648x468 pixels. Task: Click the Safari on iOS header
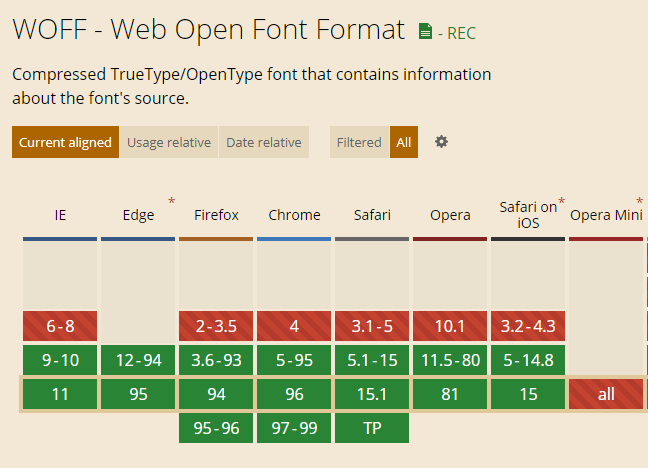(528, 215)
